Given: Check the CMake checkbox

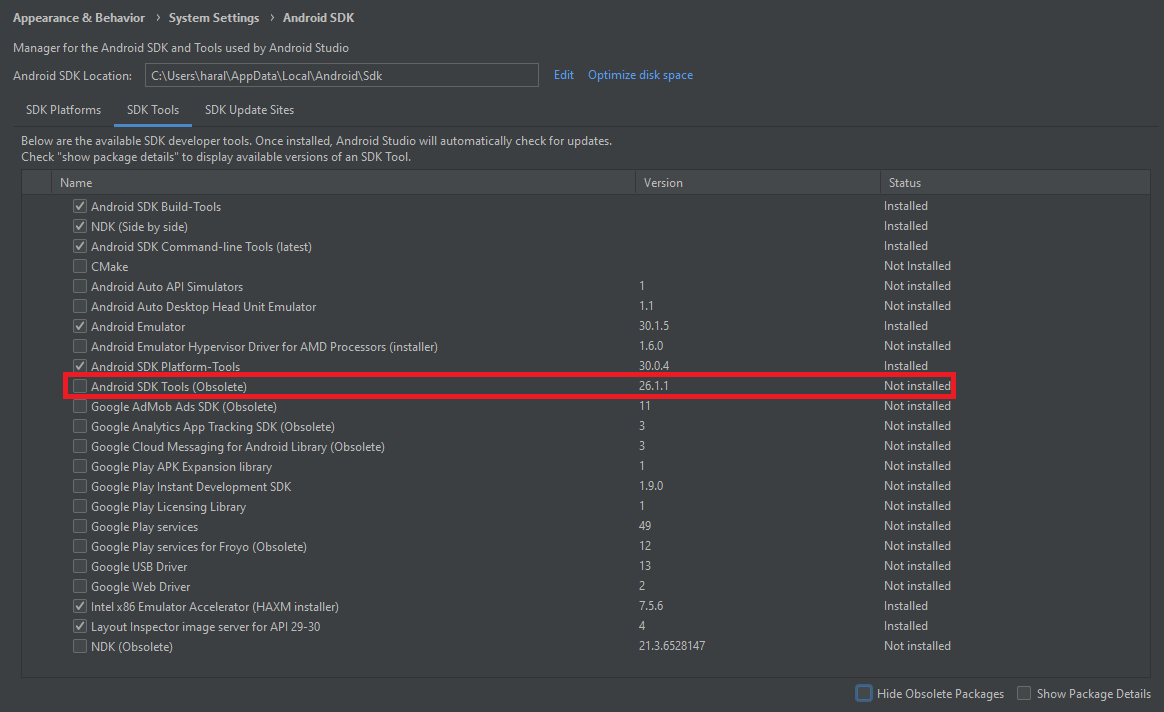Looking at the screenshot, I should click(x=80, y=267).
